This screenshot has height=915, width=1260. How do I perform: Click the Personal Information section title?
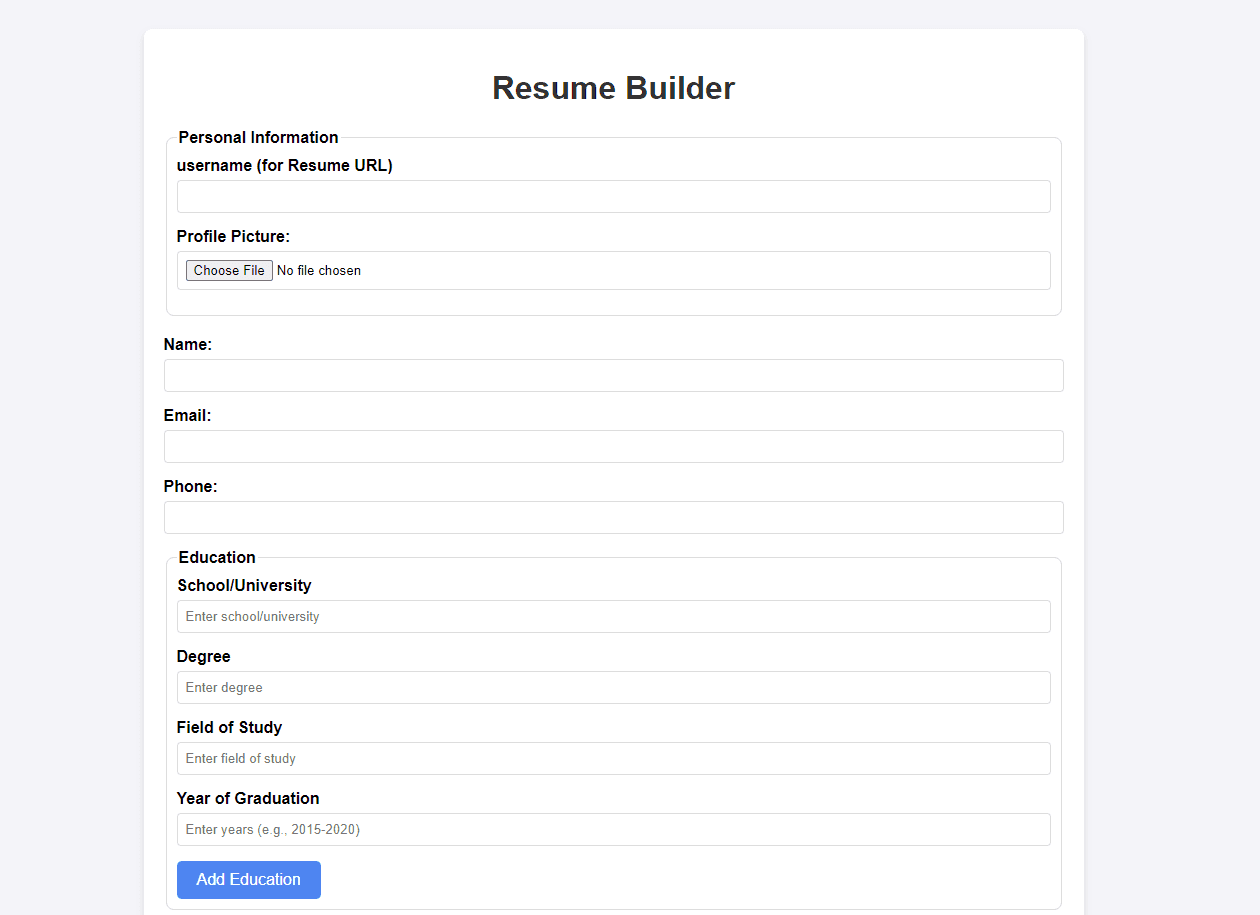click(x=258, y=137)
